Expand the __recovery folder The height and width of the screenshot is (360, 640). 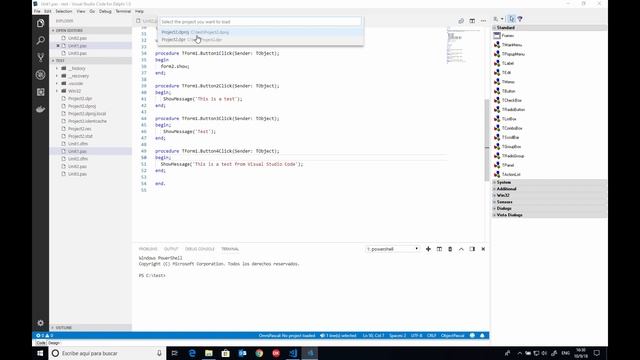coord(91,76)
